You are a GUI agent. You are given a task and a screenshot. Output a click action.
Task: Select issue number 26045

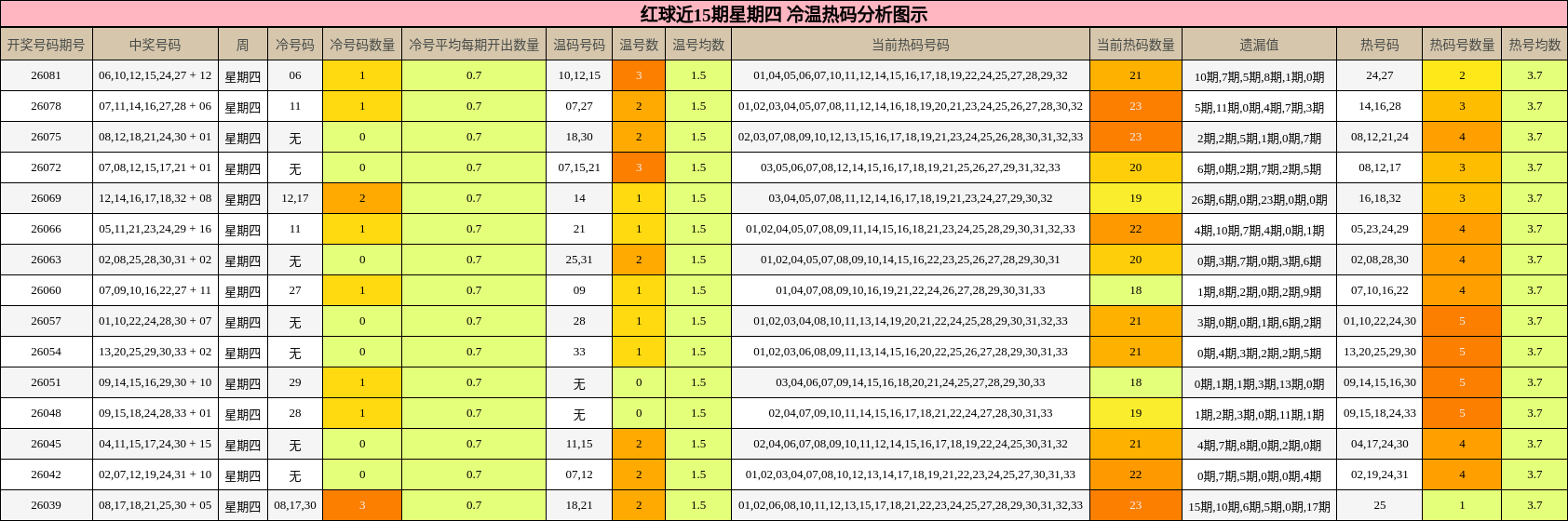(x=46, y=444)
